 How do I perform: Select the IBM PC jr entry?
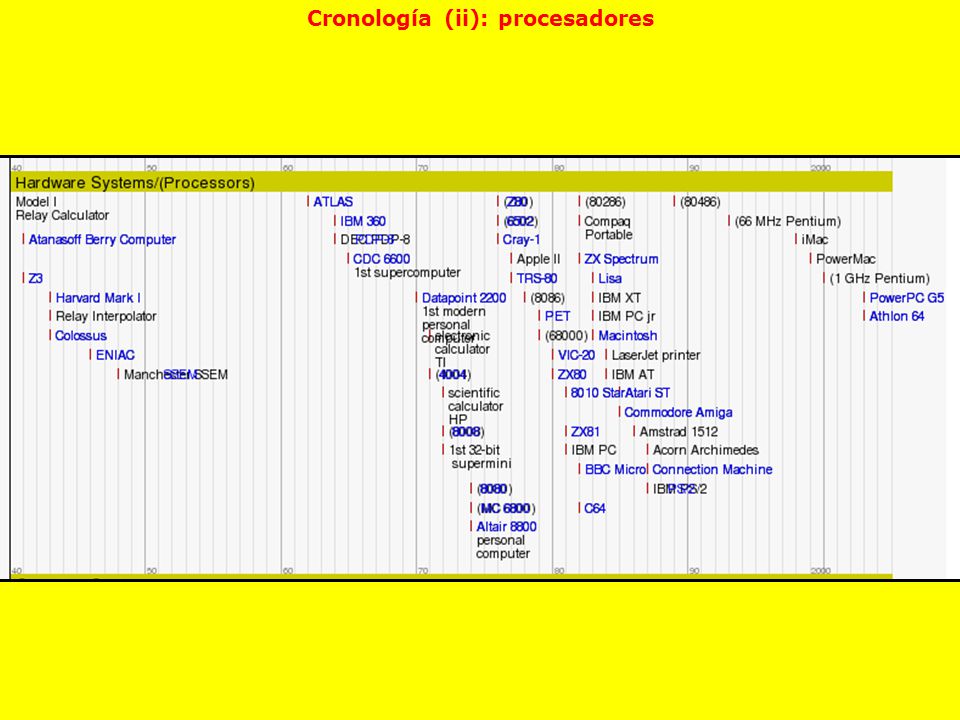[x=626, y=316]
